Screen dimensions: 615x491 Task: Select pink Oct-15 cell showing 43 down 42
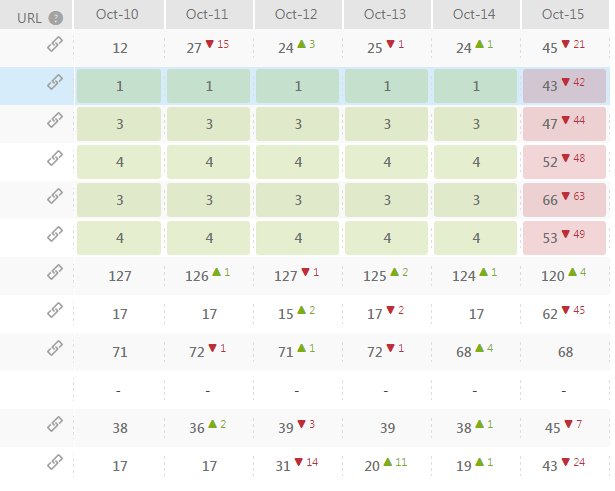pyautogui.click(x=565, y=86)
